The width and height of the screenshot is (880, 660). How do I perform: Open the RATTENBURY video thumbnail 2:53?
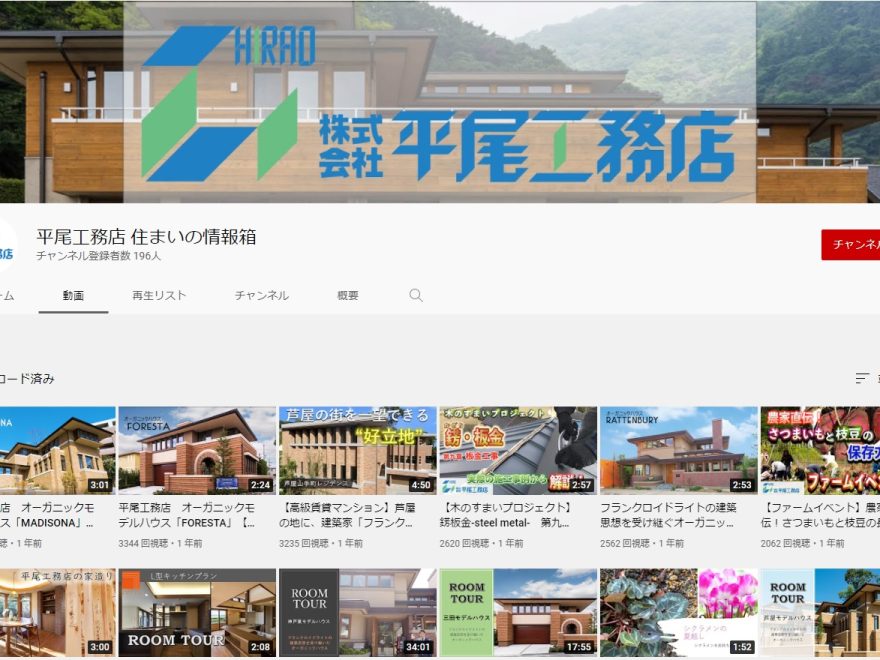(679, 451)
